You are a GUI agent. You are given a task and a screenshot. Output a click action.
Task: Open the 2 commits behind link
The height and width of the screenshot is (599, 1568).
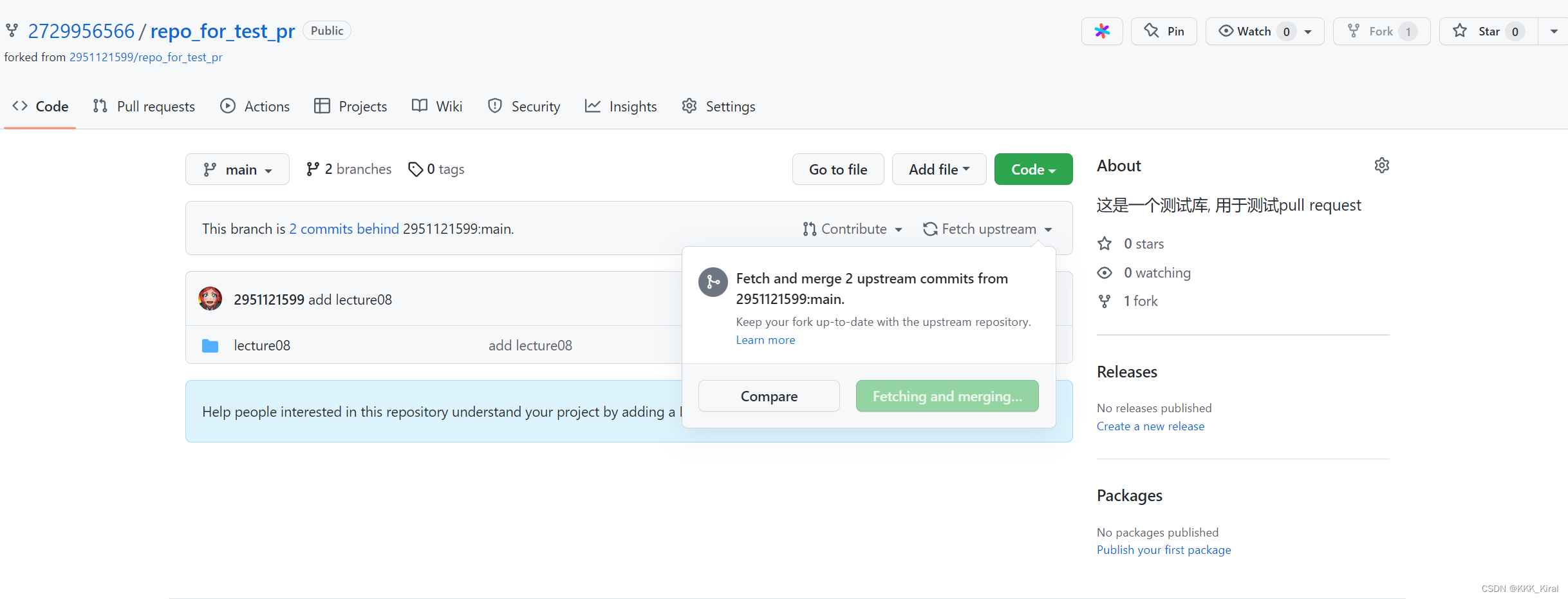pos(344,229)
